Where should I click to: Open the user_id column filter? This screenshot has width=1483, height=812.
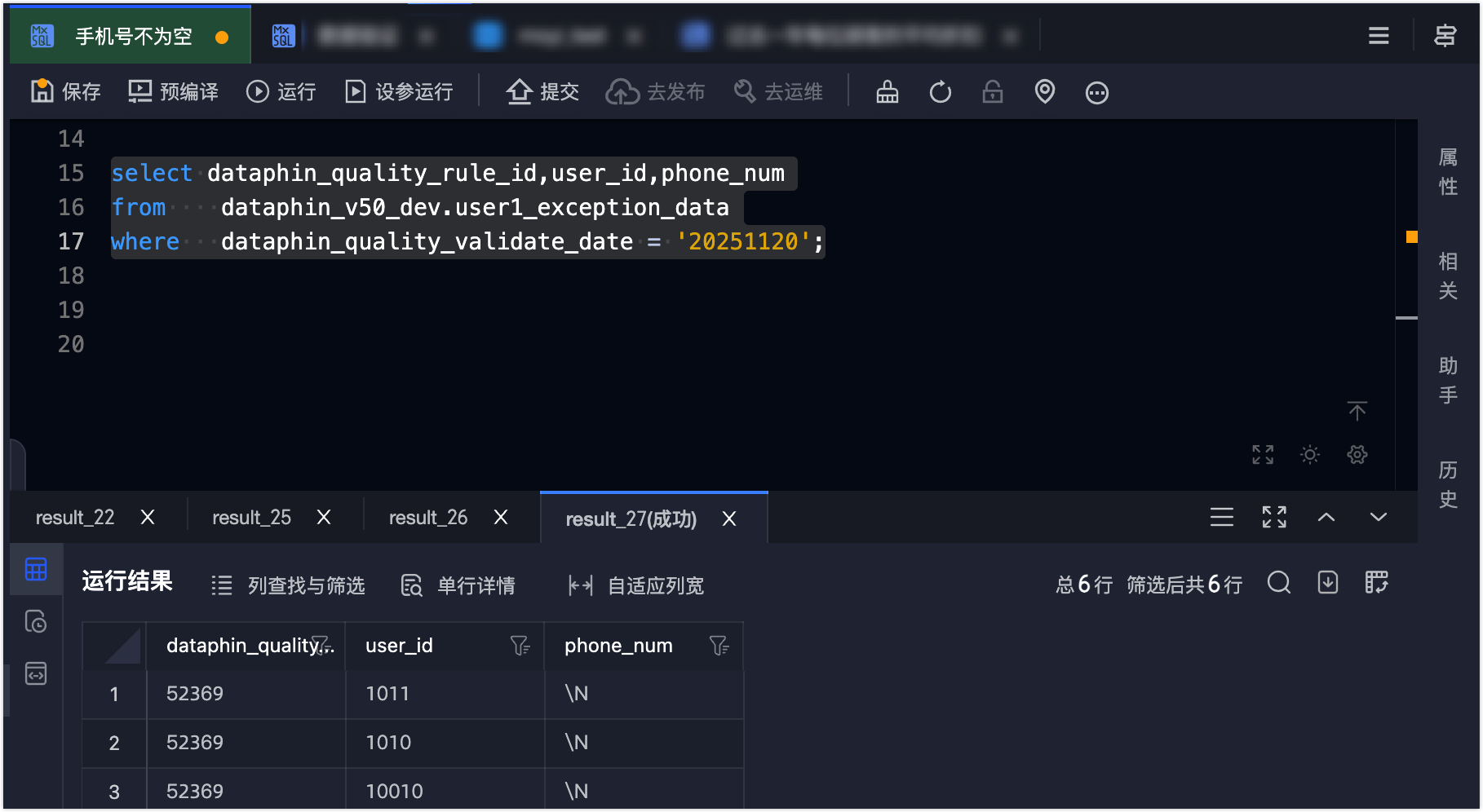(520, 646)
